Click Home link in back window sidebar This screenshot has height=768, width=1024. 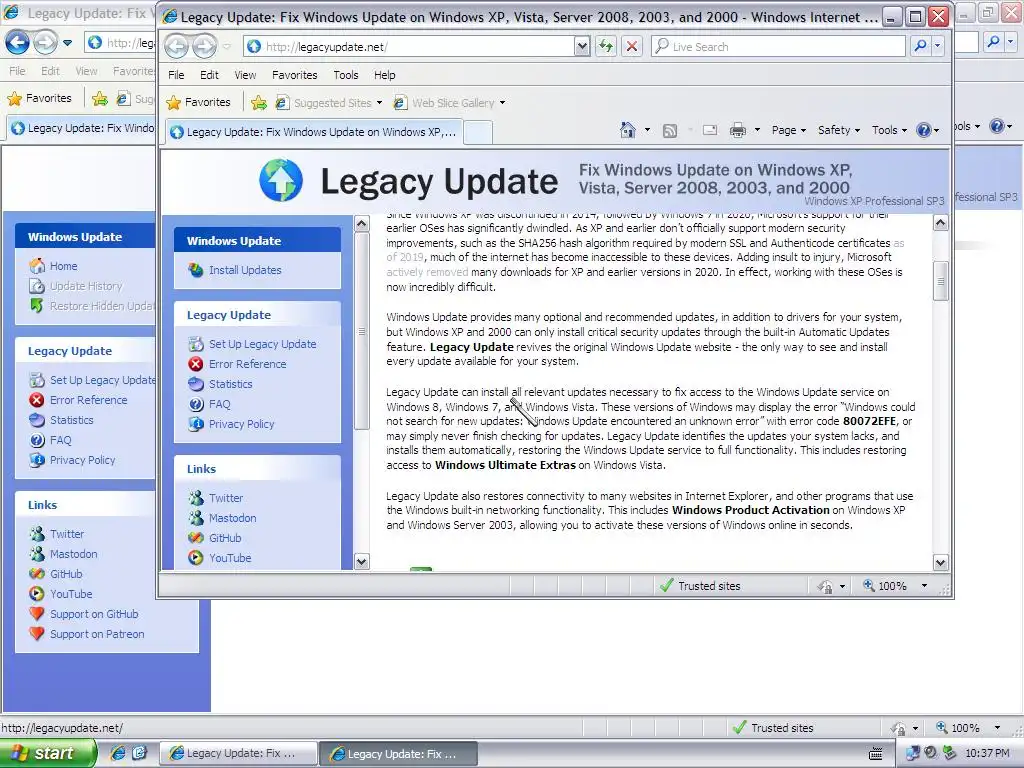tap(63, 266)
